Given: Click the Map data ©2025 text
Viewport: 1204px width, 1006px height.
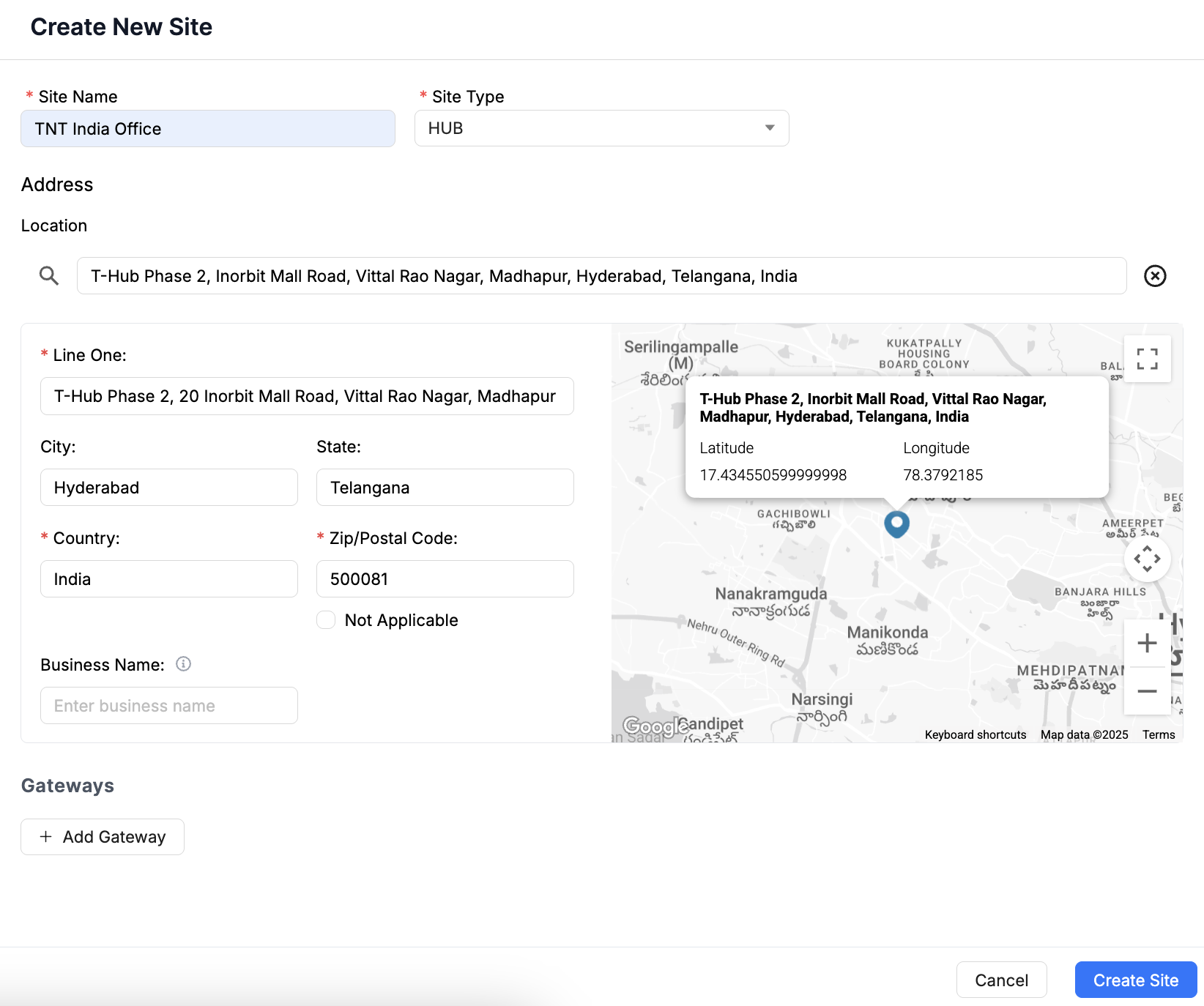Looking at the screenshot, I should click(1085, 734).
